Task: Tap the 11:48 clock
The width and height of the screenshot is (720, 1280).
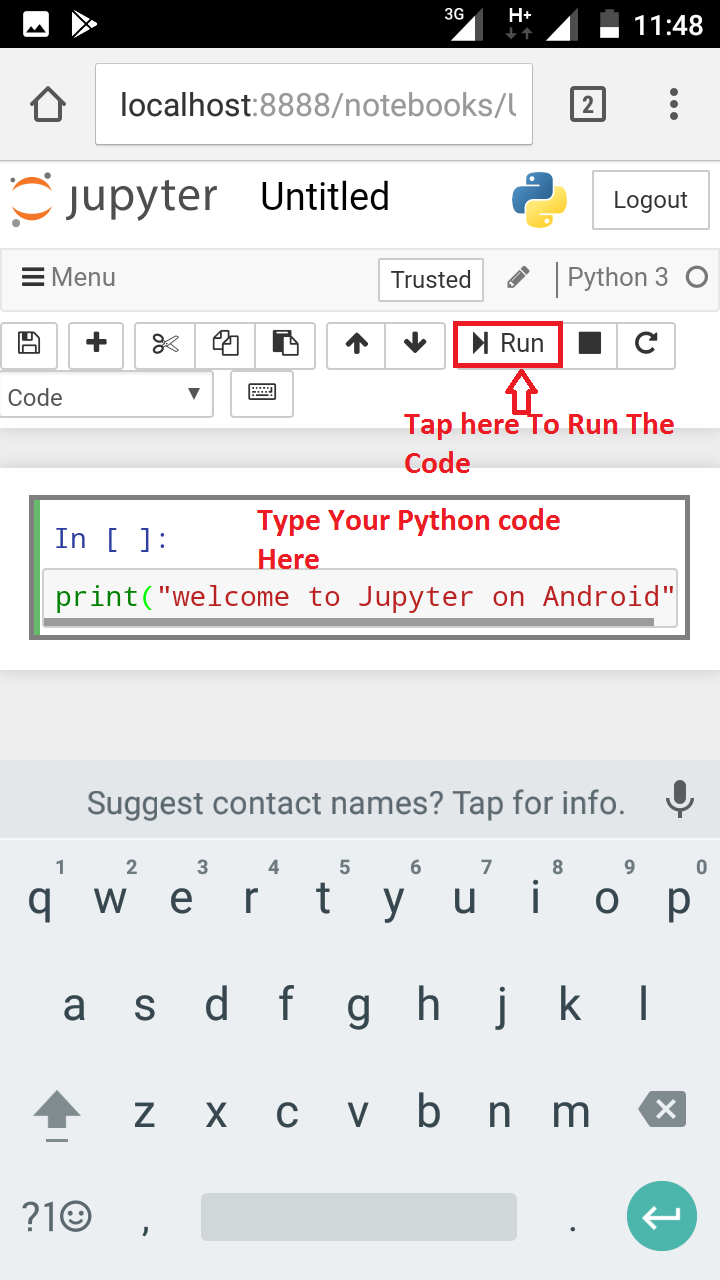Action: point(669,24)
